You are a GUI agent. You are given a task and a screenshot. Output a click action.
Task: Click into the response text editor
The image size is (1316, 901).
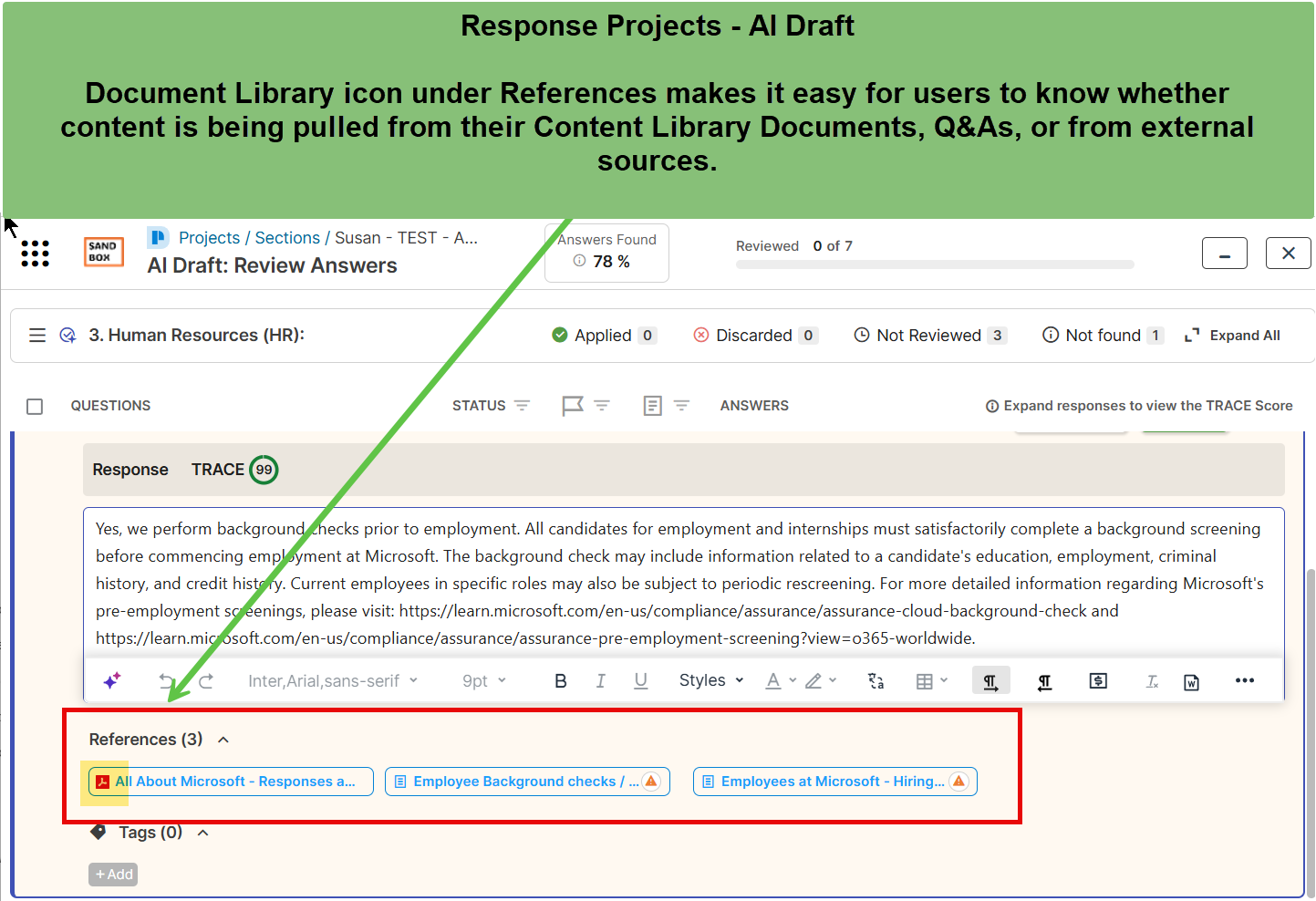coord(684,583)
